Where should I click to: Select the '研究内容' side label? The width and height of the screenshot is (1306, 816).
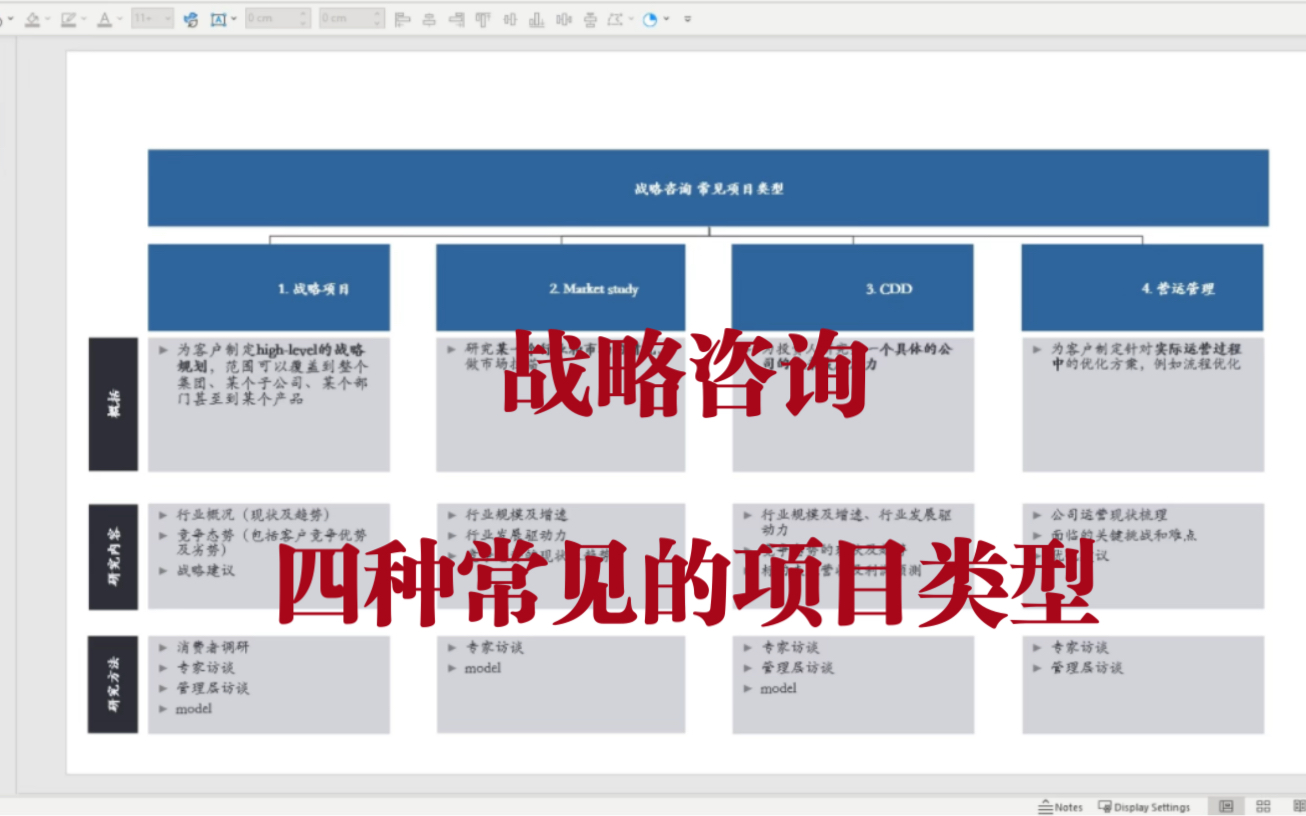coord(113,557)
